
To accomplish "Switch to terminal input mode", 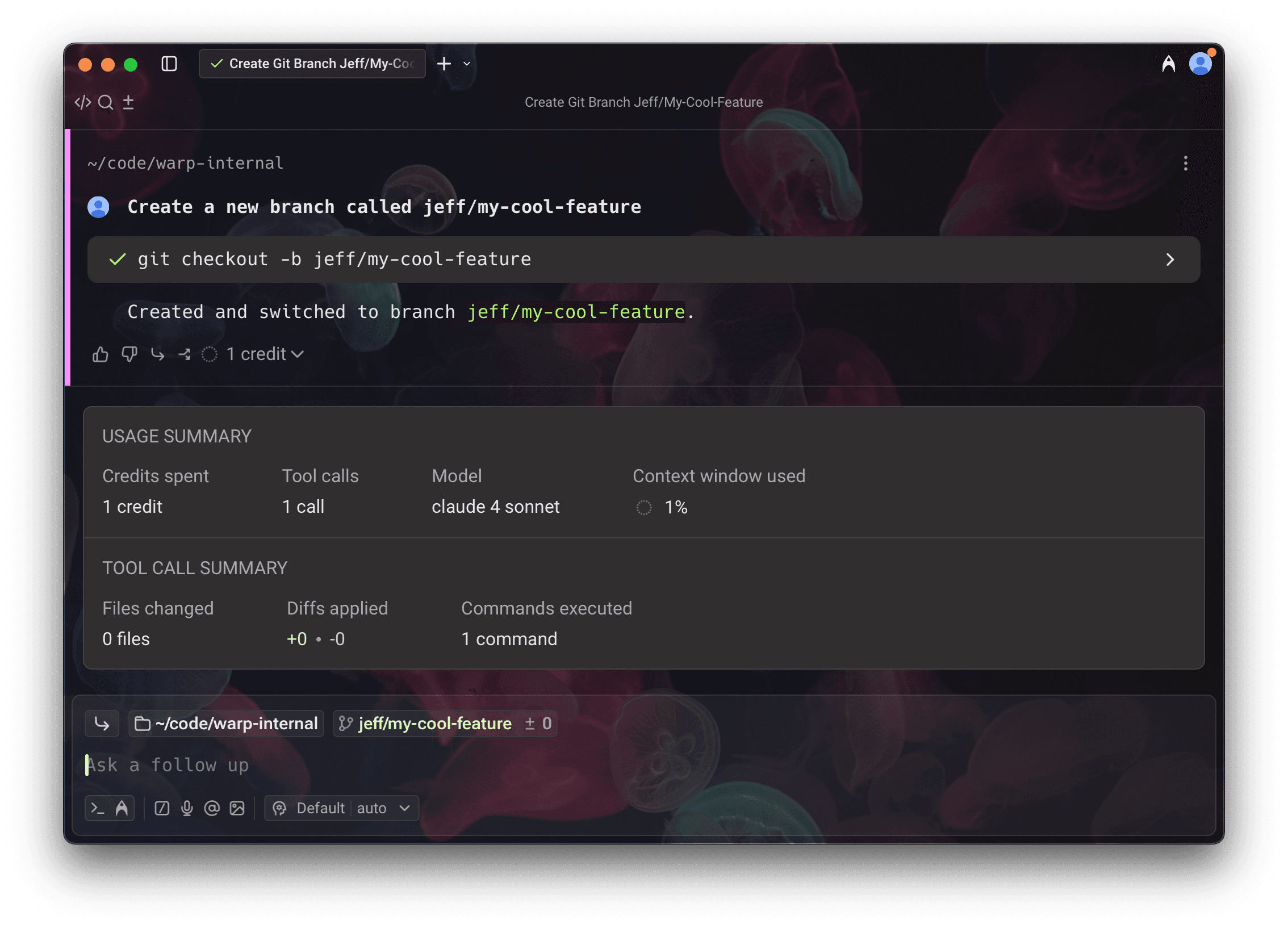I will coord(98,808).
